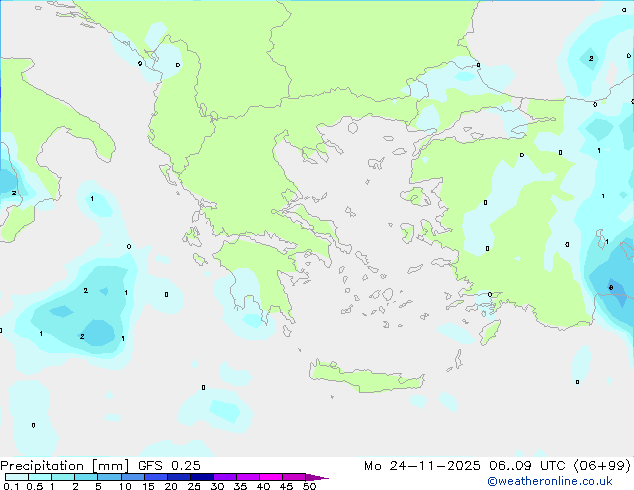Click the "06..09 UTC" time text

click(527, 466)
